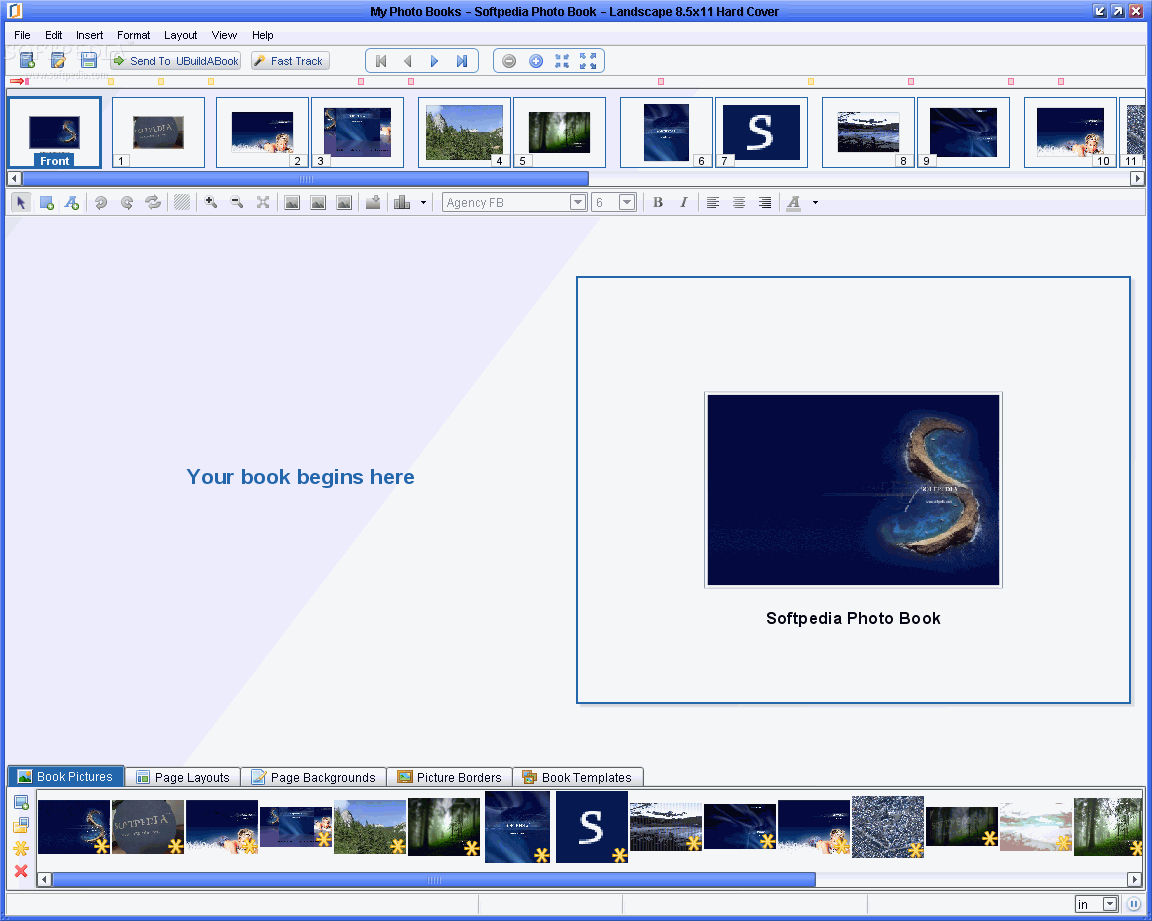Select page 1 thumbnail in page strip

pos(159,133)
